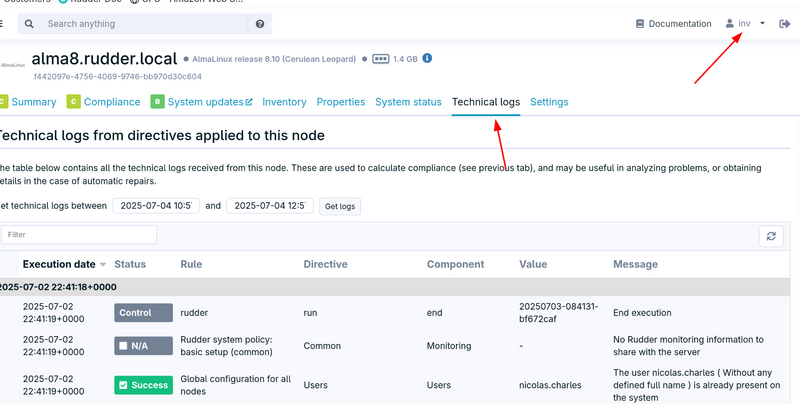Image resolution: width=800 pixels, height=404 pixels.
Task: Sort by the Directive column header
Action: coord(326,264)
